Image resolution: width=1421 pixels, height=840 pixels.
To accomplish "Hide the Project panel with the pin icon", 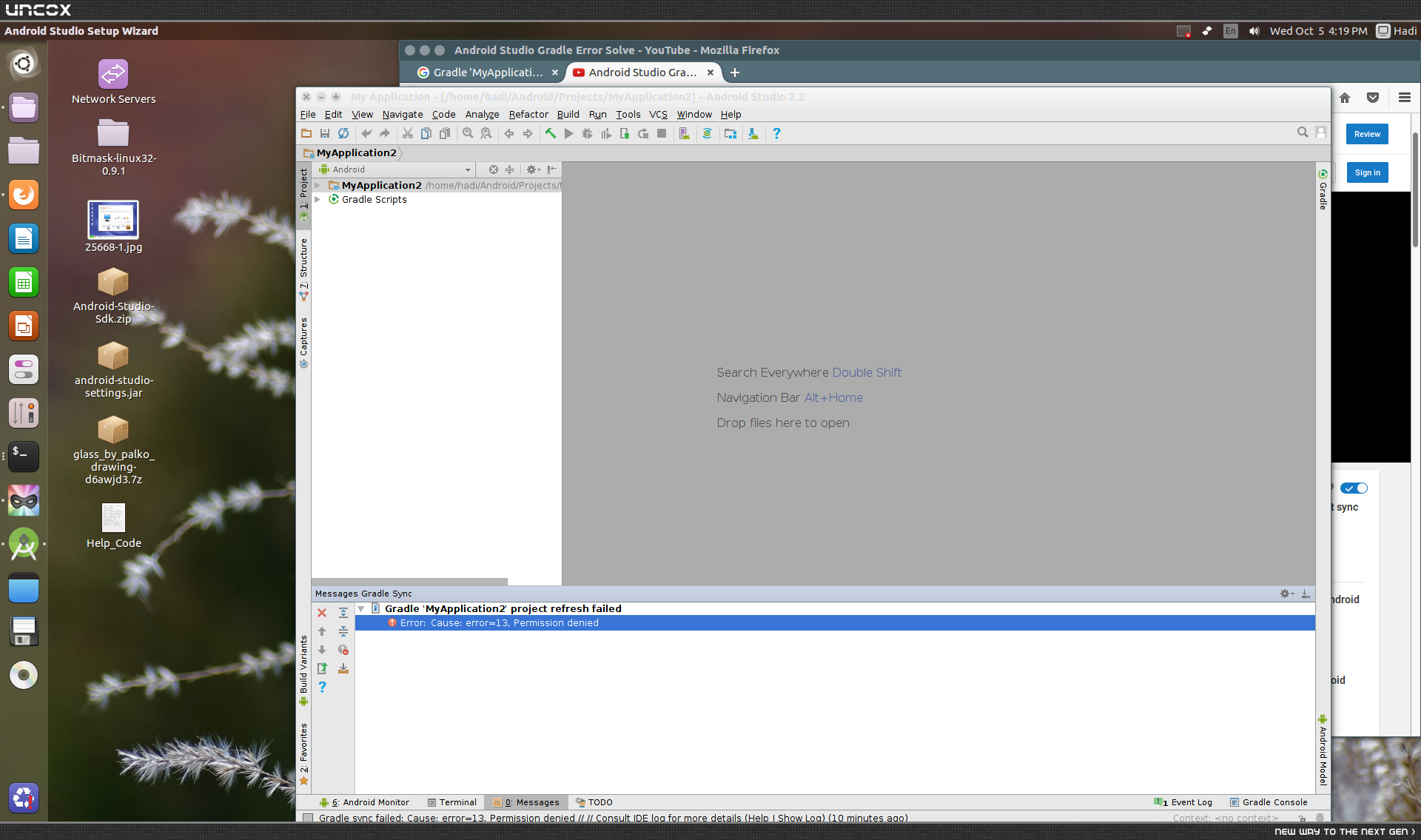I will click(x=552, y=169).
